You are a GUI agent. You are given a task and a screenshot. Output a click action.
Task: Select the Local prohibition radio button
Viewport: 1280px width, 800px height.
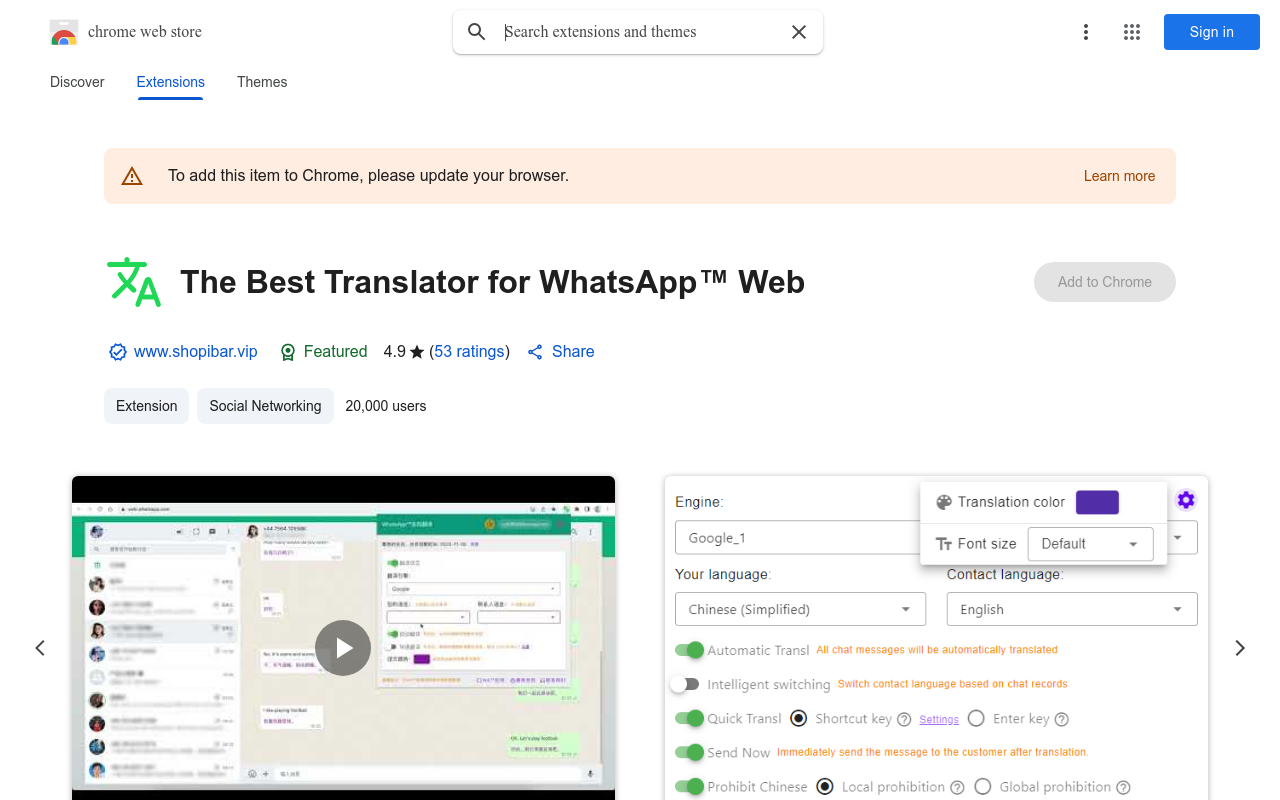[825, 787]
